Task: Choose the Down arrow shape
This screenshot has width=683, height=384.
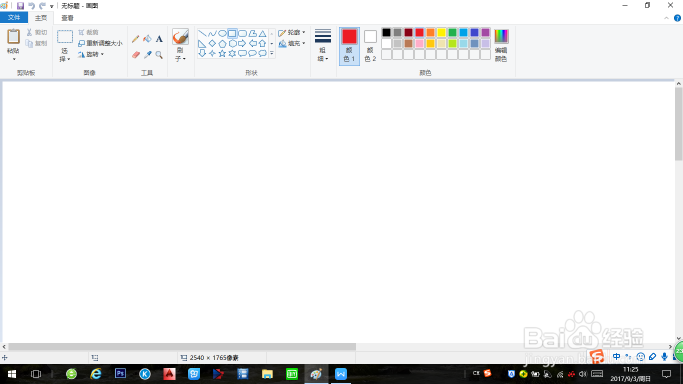Action: tap(202, 54)
